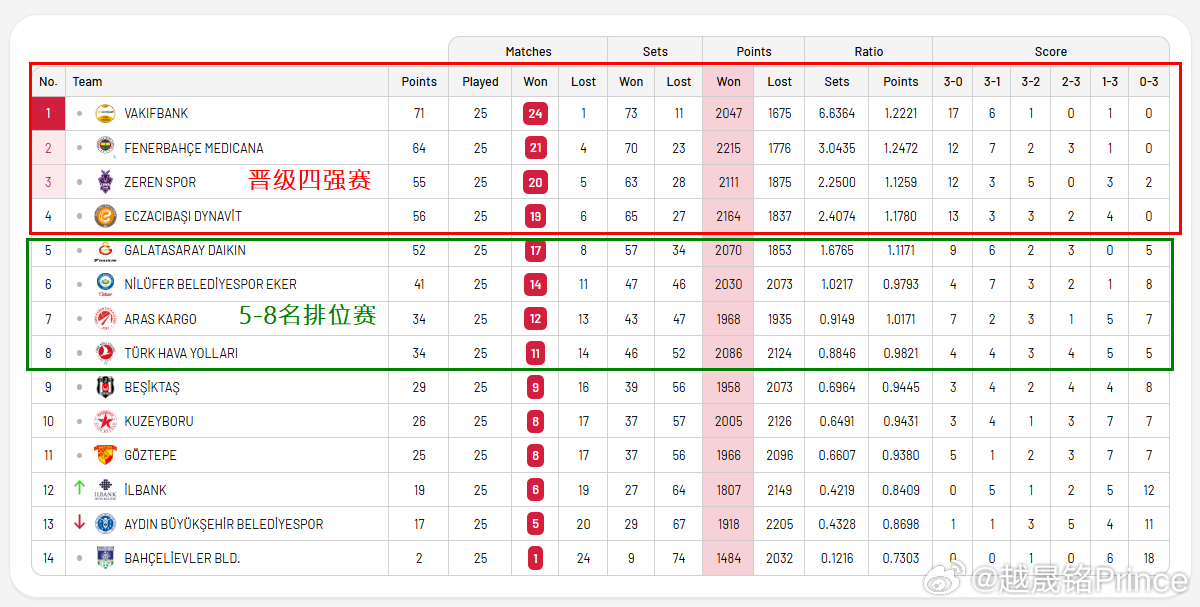This screenshot has width=1200, height=607.
Task: Open TÜRK HAVA YOLLARI team link
Action: pyautogui.click(x=181, y=353)
